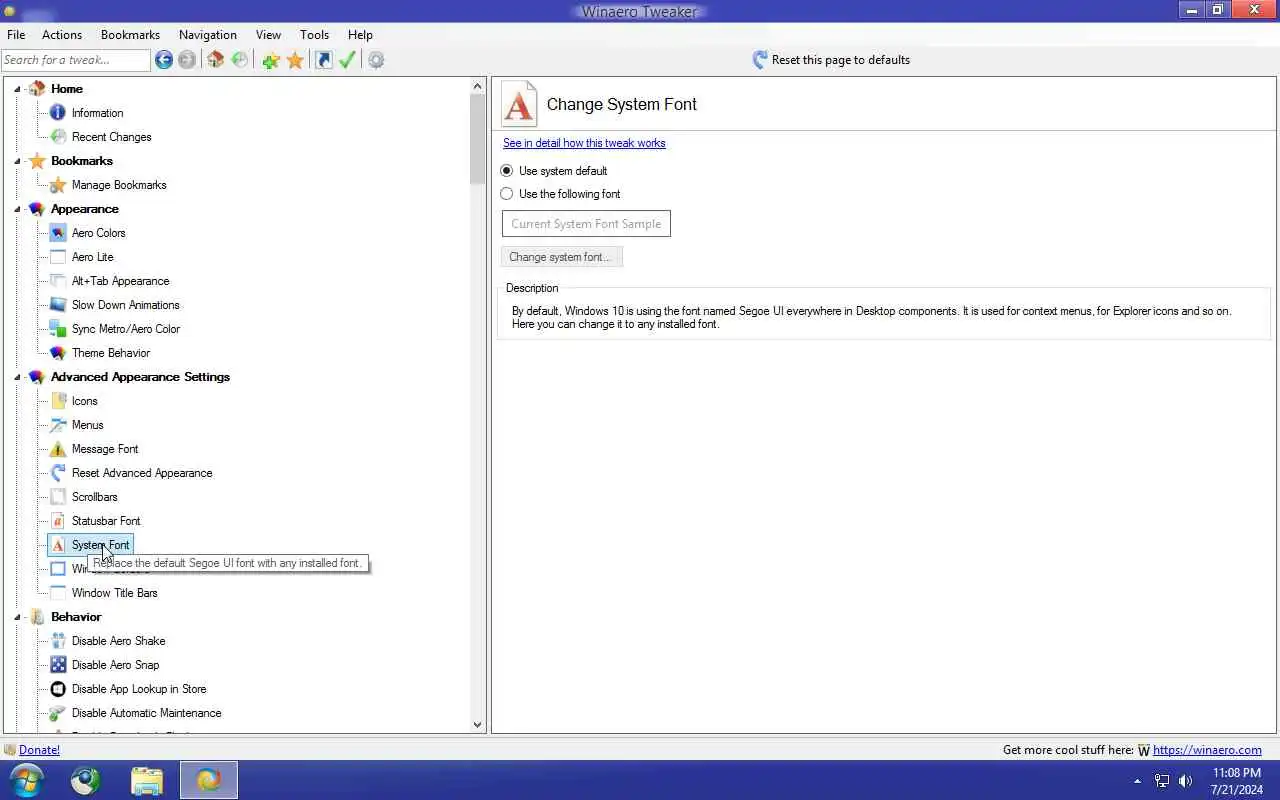Select the Icons item icon
1280x800 pixels.
click(x=58, y=401)
